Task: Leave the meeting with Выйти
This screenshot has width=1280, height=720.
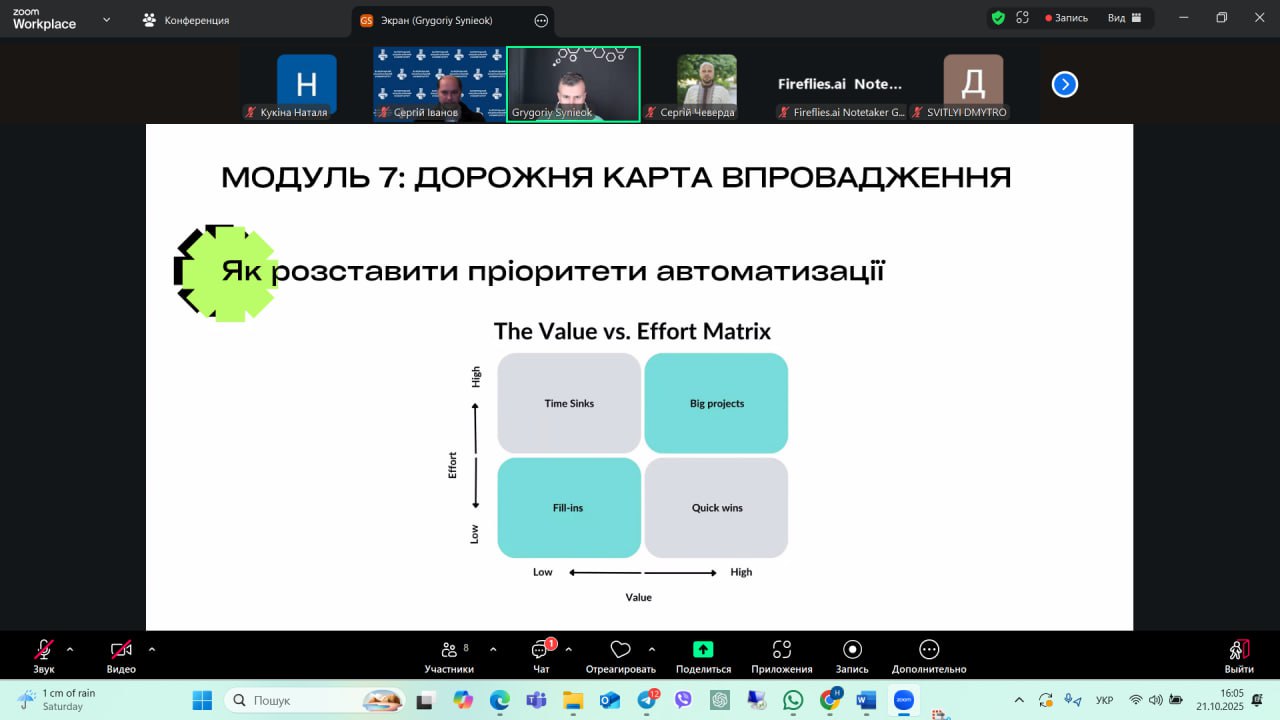Action: (x=1239, y=655)
